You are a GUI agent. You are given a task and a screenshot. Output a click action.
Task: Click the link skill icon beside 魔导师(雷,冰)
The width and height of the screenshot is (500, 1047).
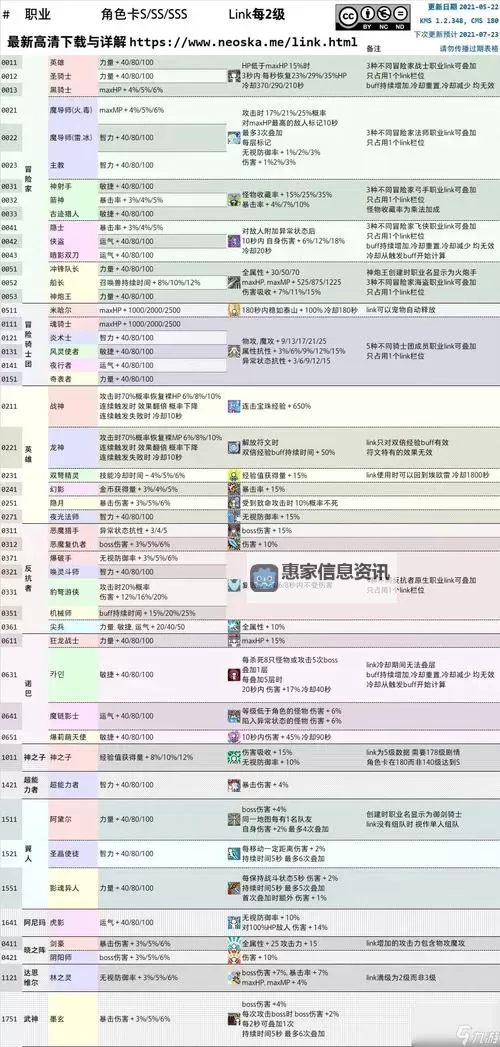[x=234, y=138]
